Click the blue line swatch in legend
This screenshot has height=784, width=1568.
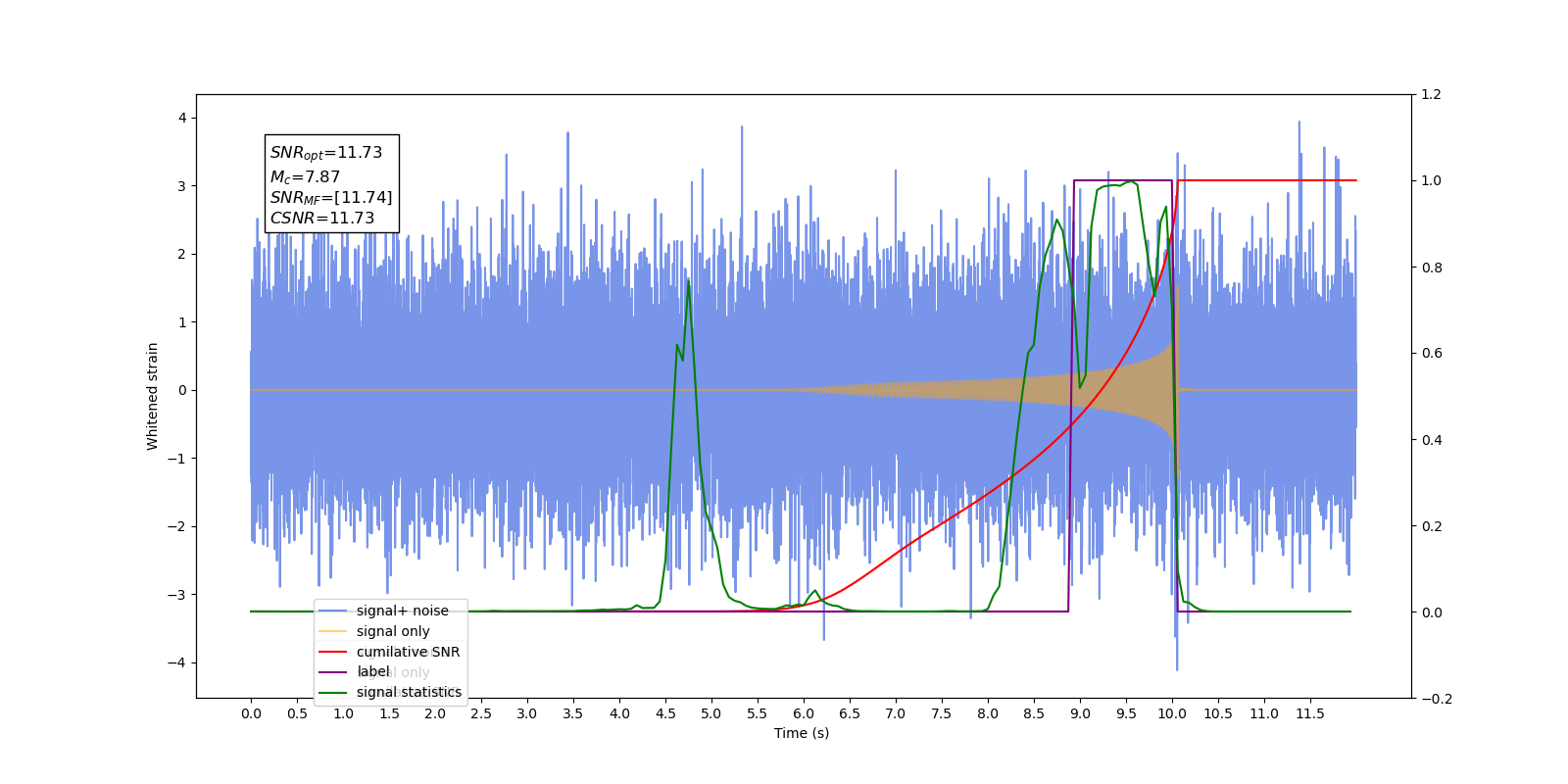(333, 611)
